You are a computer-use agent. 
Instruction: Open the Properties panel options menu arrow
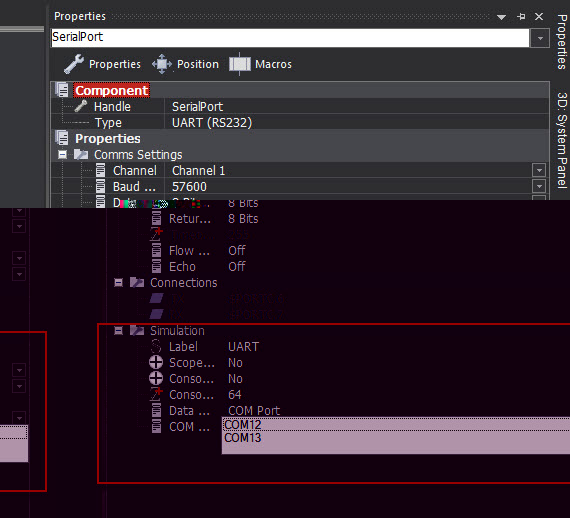501,17
